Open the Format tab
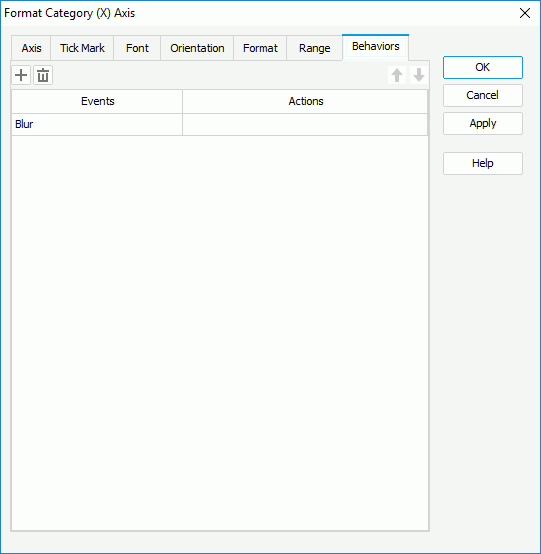 pyautogui.click(x=260, y=48)
